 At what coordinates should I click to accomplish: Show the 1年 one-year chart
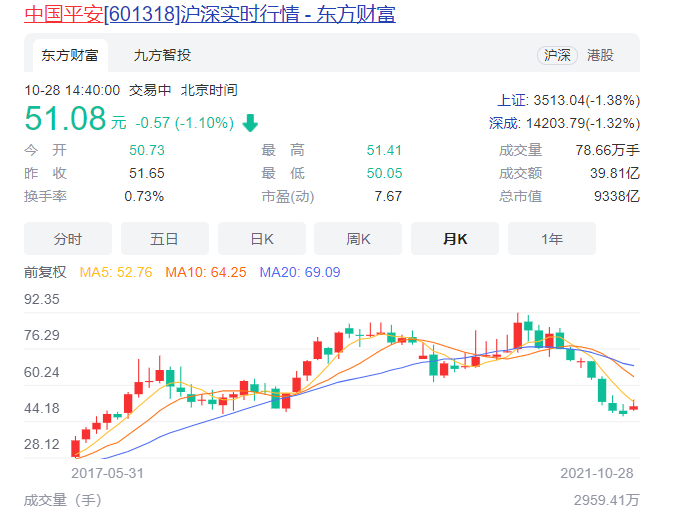point(551,239)
